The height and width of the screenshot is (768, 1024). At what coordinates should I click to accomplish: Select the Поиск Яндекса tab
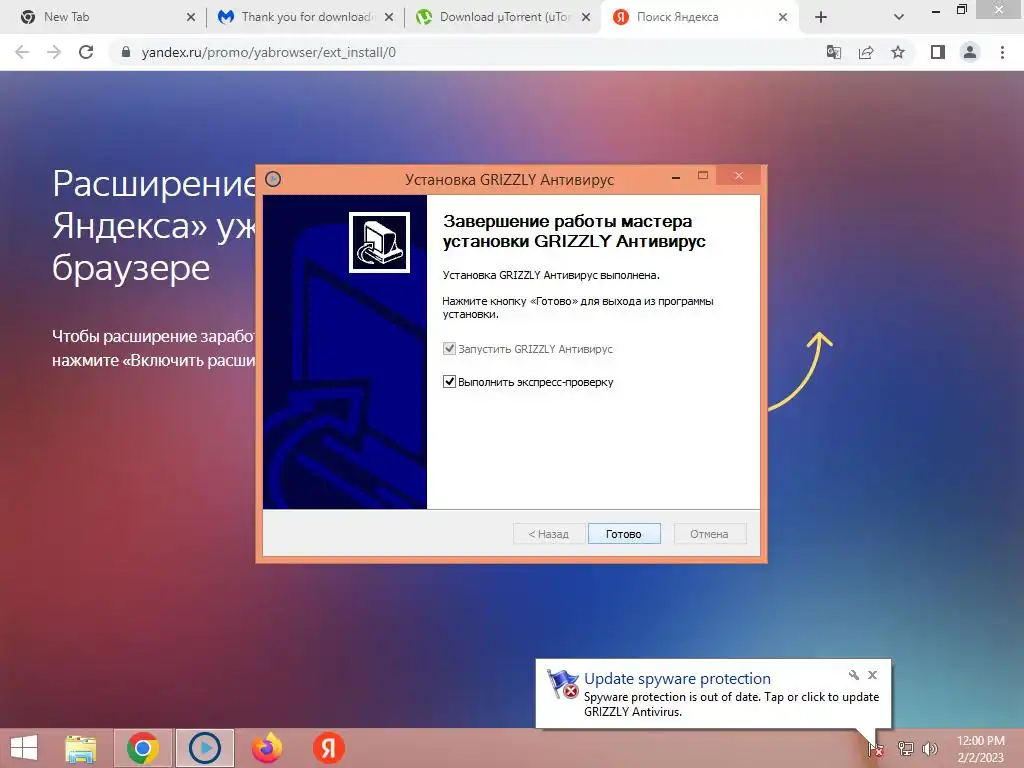699,17
